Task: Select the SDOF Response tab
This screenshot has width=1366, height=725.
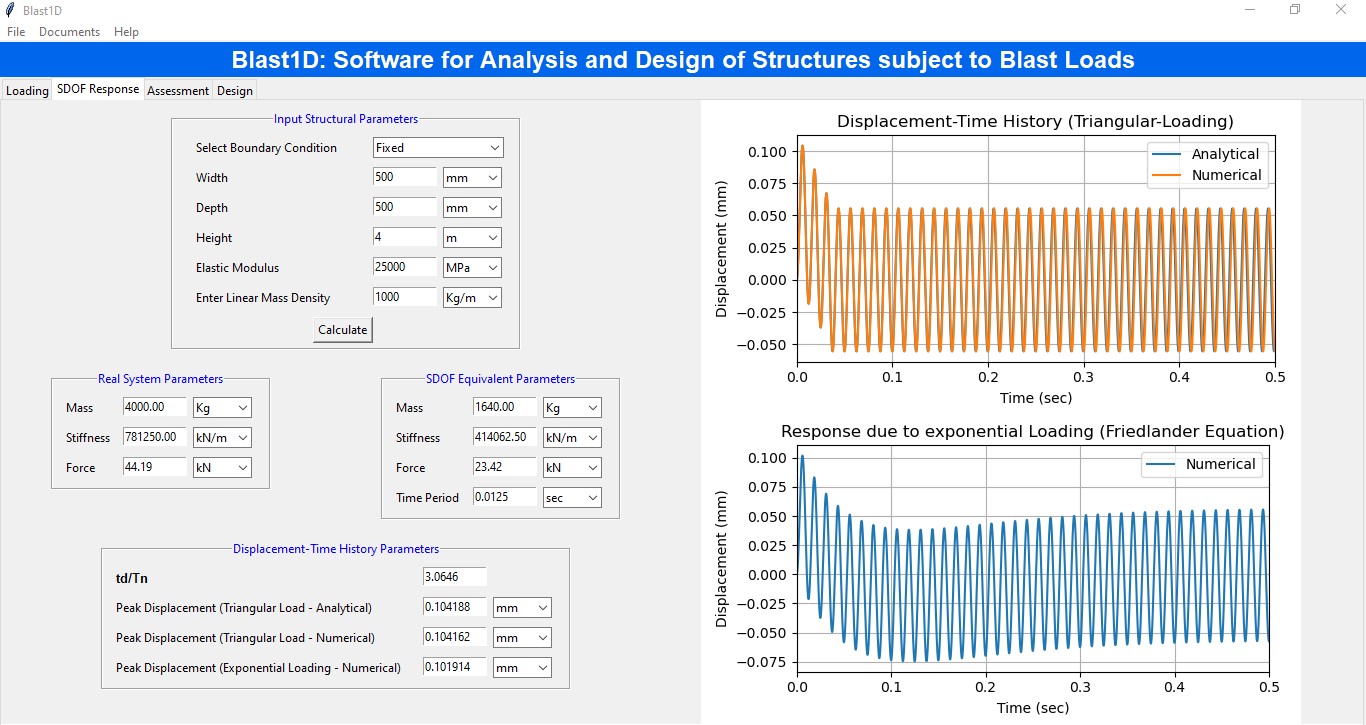Action: click(x=98, y=89)
